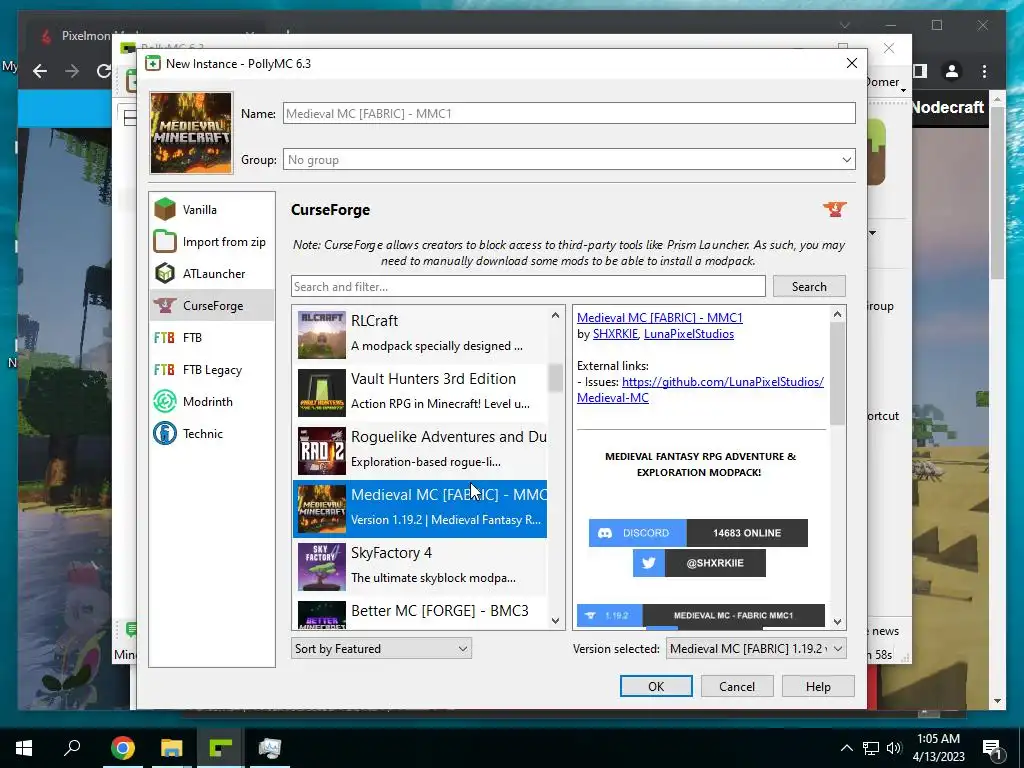Click description pane scroll down arrow
Image resolution: width=1024 pixels, height=768 pixels.
point(837,622)
